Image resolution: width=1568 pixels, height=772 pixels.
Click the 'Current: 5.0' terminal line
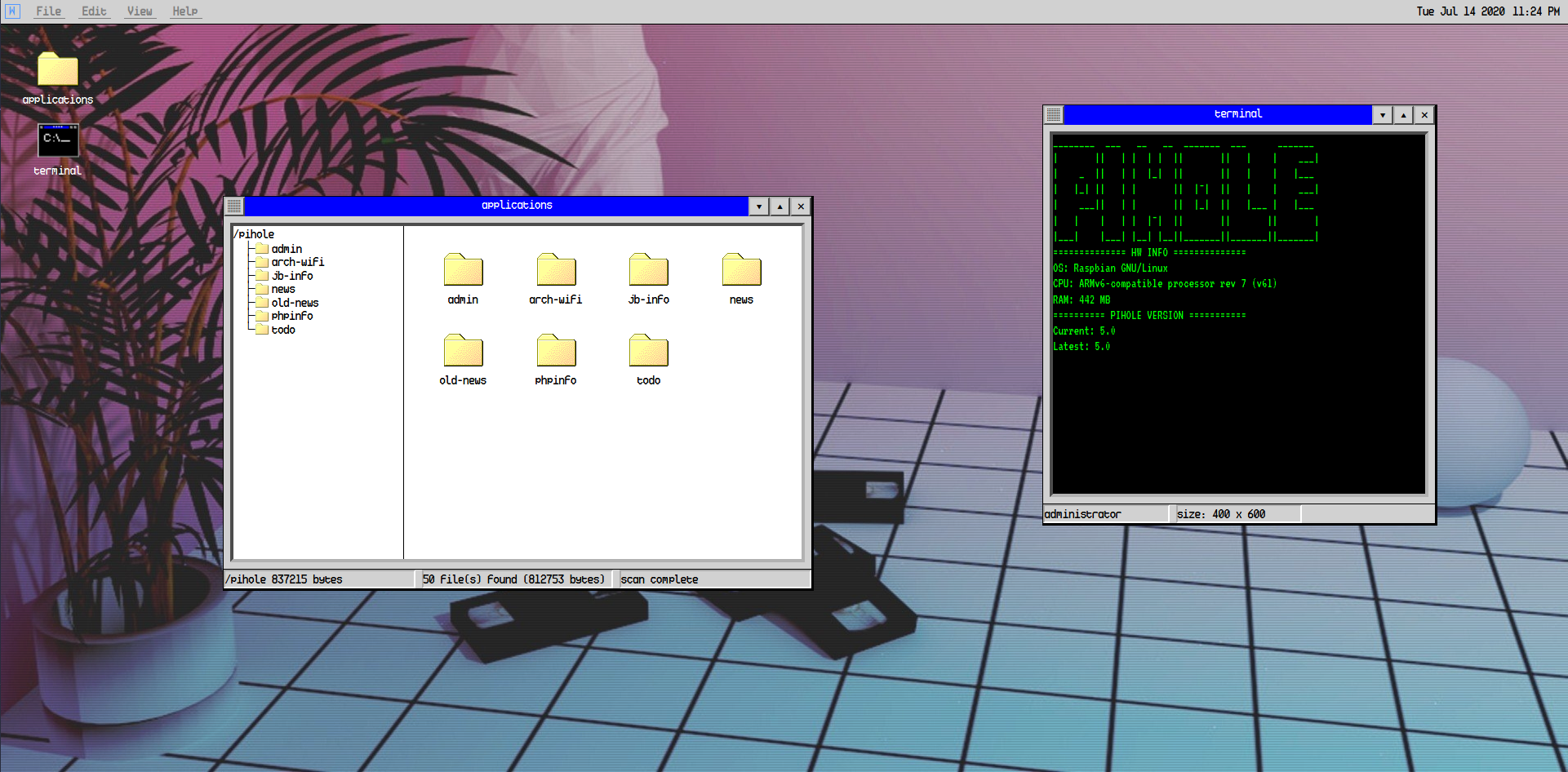(1084, 331)
